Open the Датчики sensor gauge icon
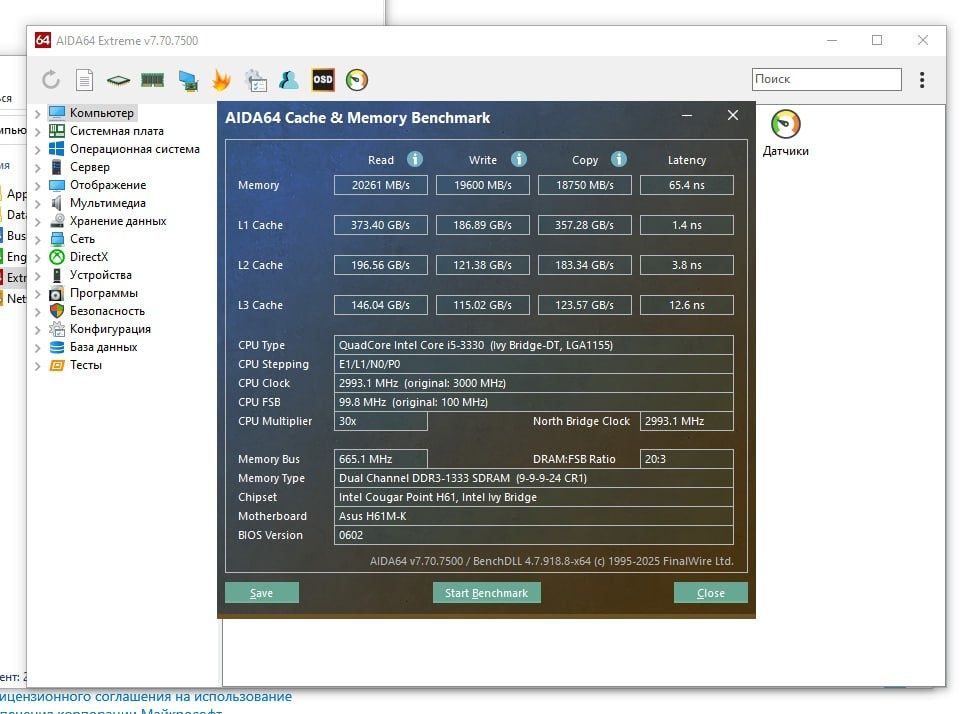Viewport: 967px width, 714px height. [786, 124]
